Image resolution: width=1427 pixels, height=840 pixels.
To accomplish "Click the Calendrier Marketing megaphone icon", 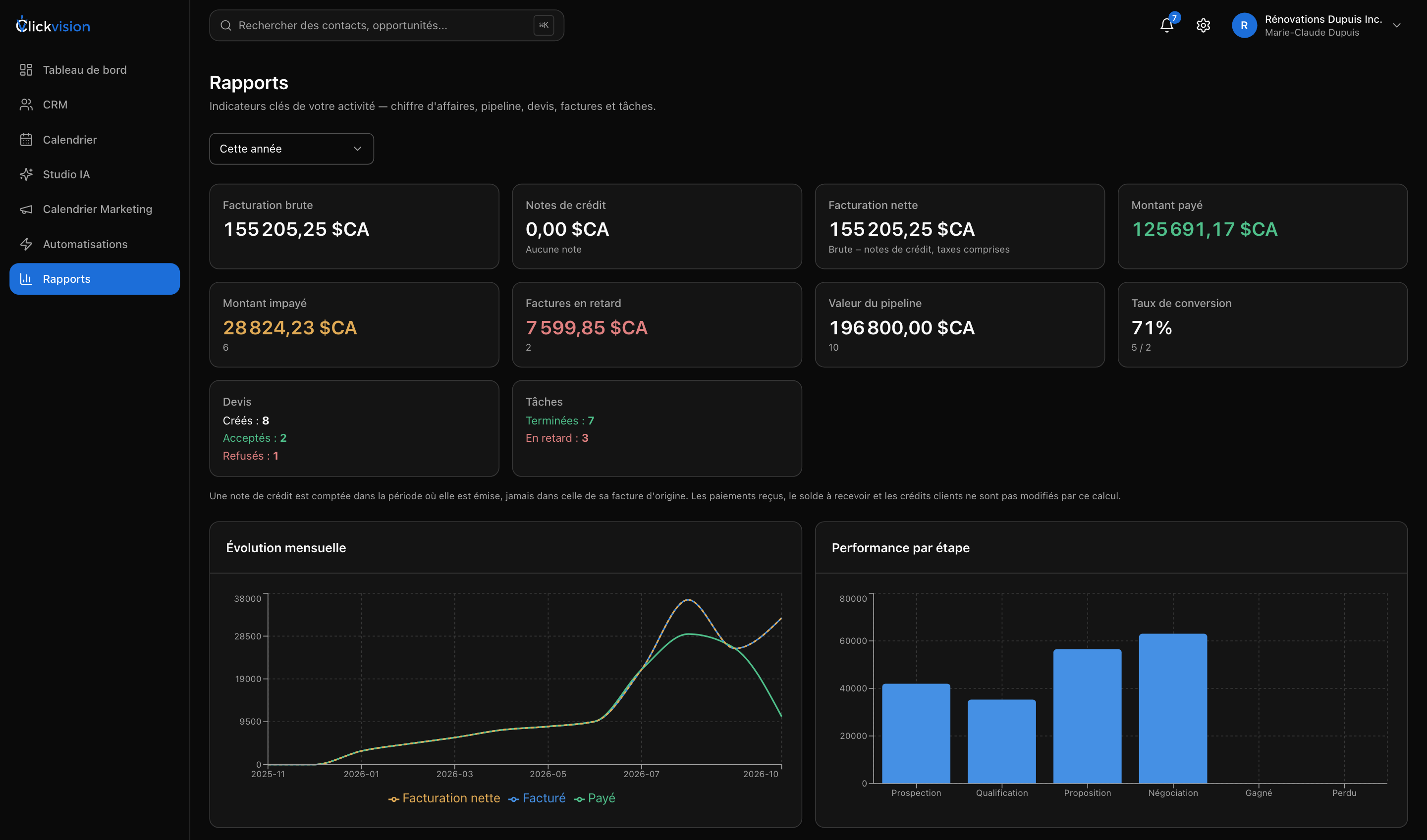I will tap(26, 210).
